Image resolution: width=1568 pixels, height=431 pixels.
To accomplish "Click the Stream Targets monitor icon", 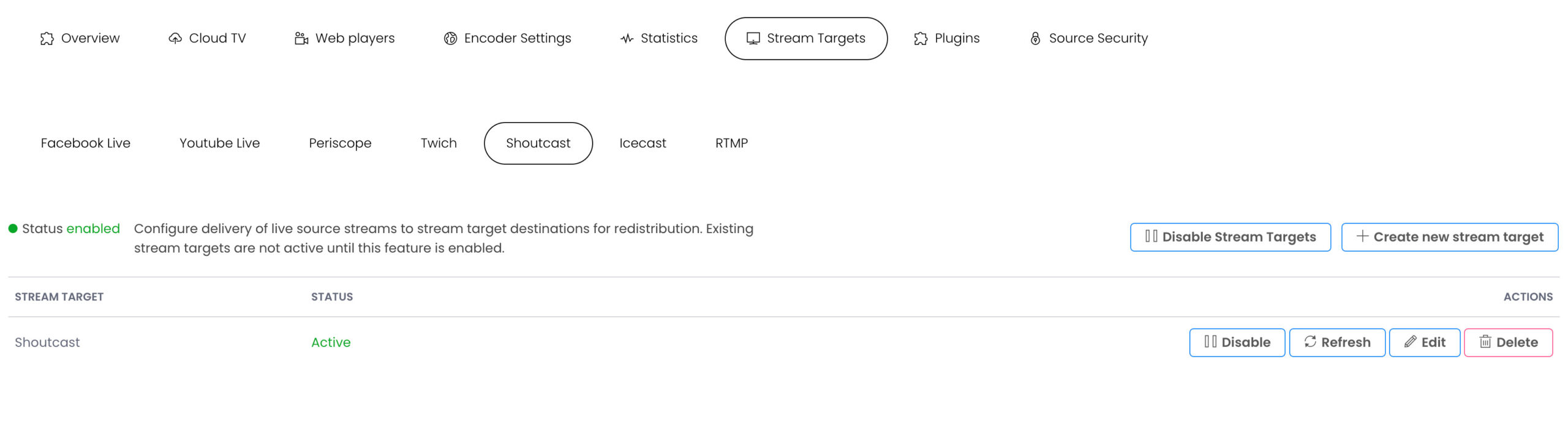I will [x=753, y=39].
